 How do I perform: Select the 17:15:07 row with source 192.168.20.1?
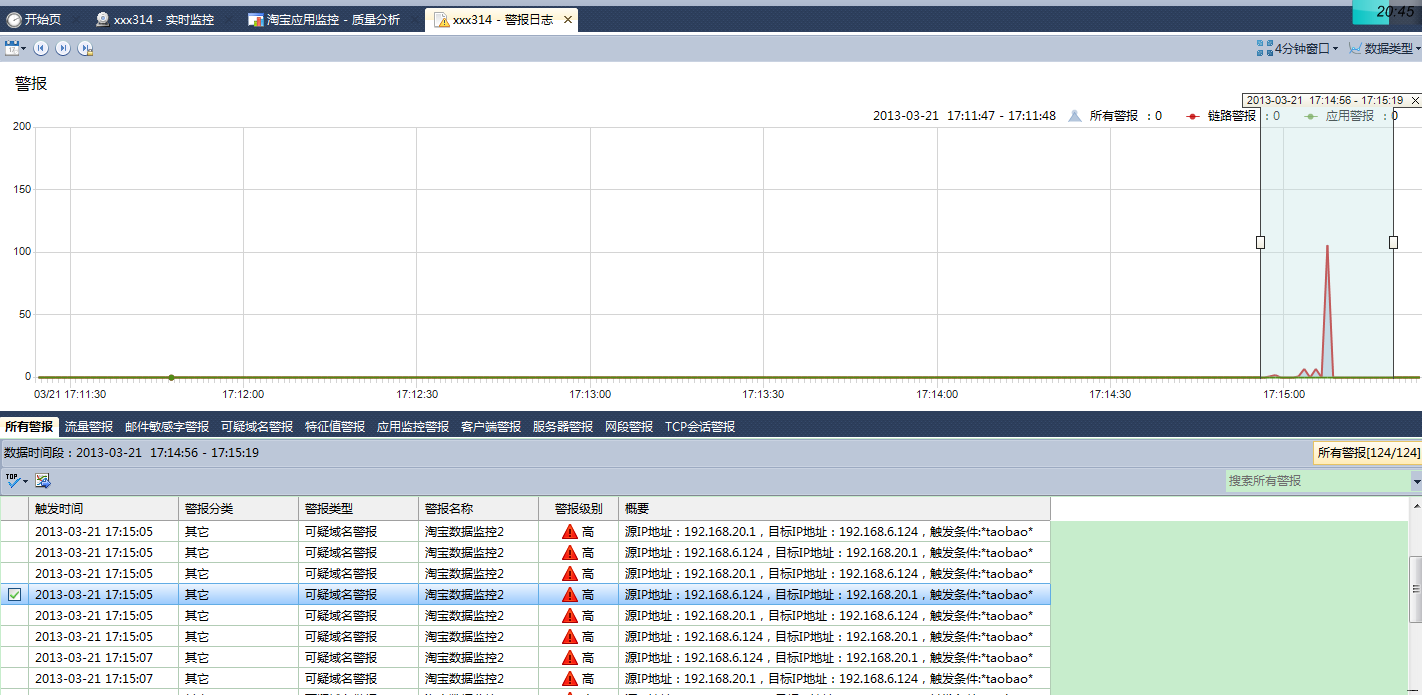pyautogui.click(x=525, y=678)
